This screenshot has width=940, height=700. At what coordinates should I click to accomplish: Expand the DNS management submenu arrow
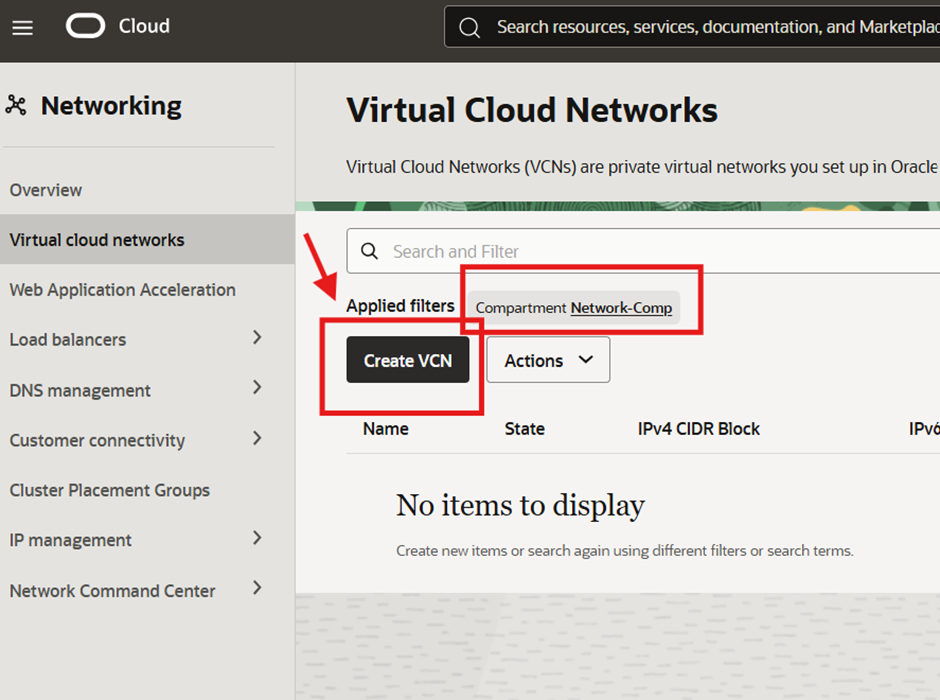[x=257, y=388]
